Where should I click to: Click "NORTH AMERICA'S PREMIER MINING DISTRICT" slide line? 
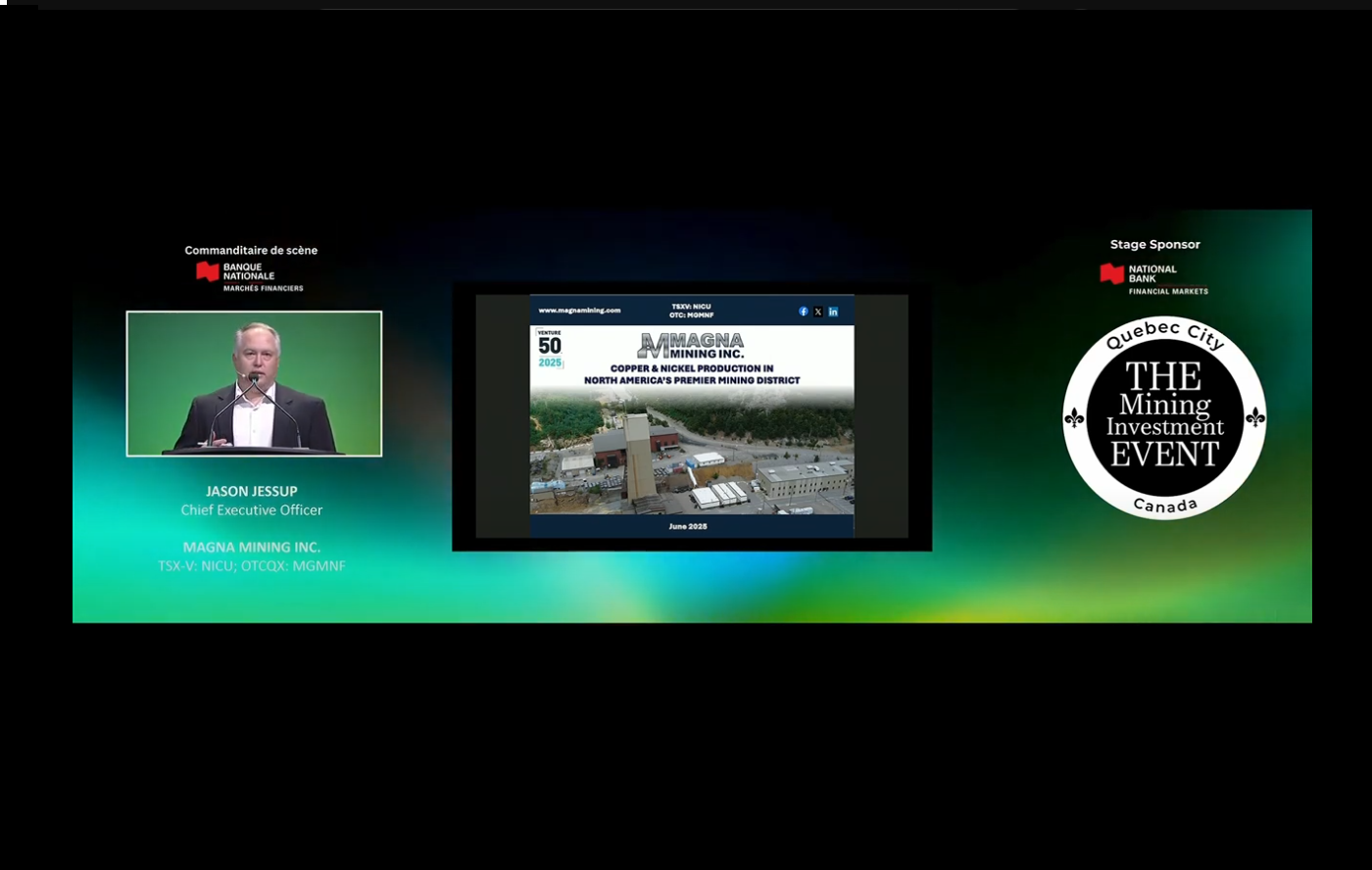pos(692,380)
